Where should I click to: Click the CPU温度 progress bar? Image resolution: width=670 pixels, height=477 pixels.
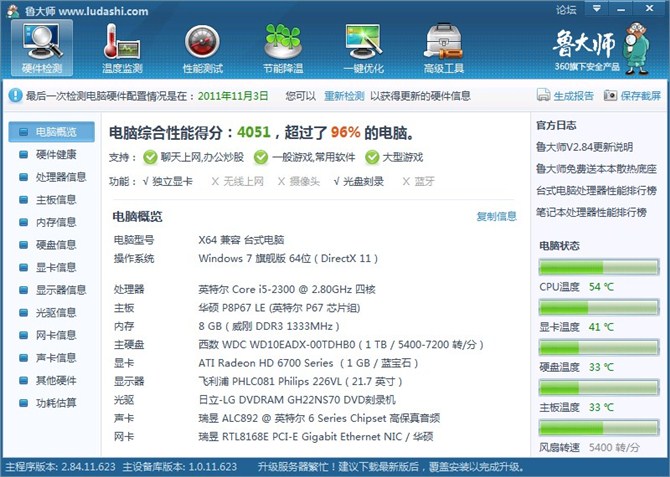(x=599, y=268)
